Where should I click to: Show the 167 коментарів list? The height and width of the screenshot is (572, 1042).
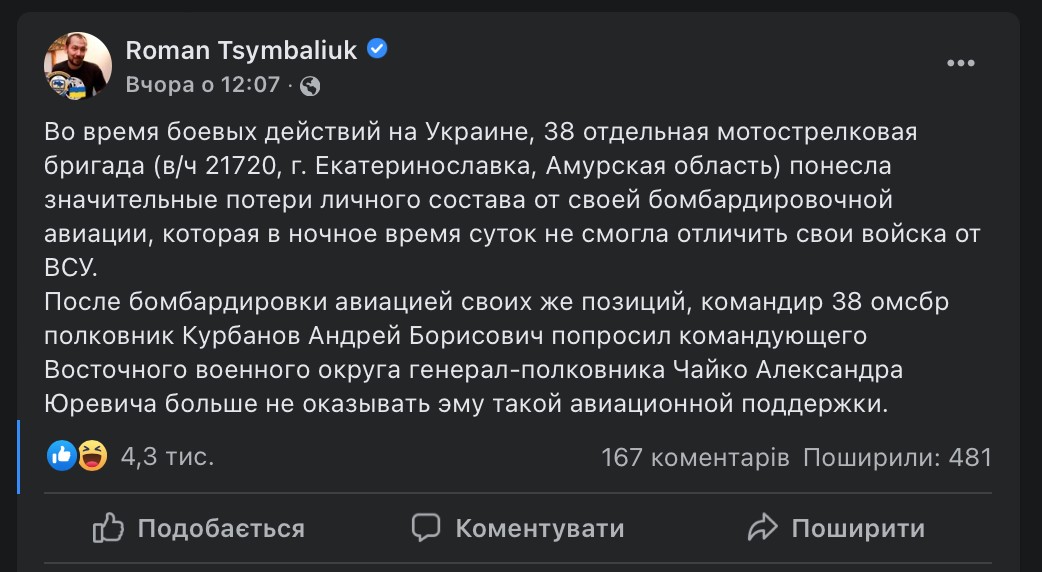695,457
